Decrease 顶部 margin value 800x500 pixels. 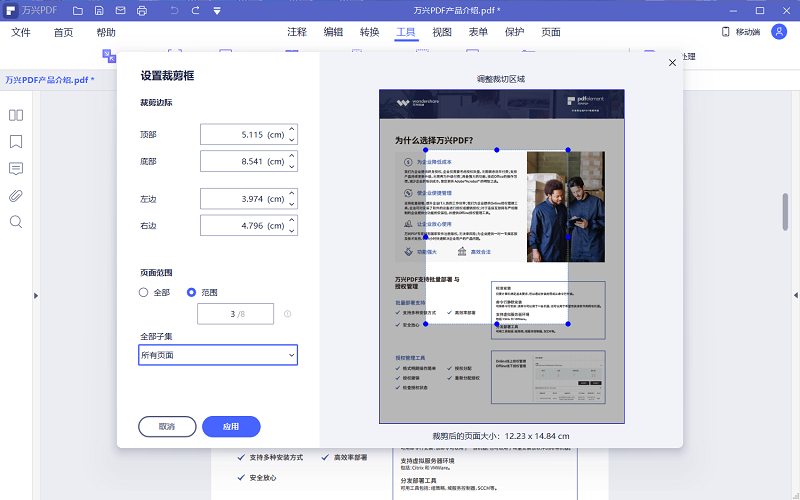(291, 140)
